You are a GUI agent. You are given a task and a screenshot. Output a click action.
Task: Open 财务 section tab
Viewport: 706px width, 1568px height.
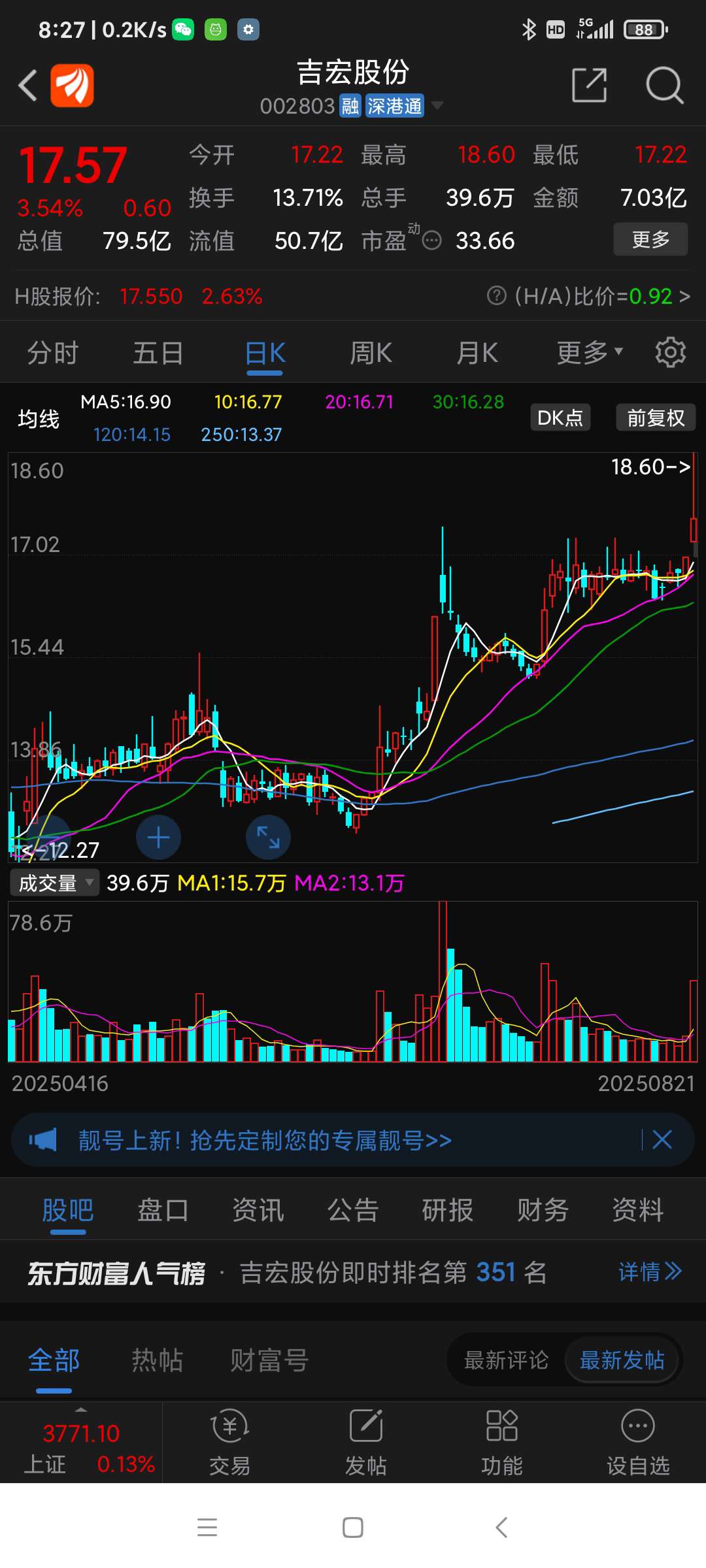[x=543, y=1210]
